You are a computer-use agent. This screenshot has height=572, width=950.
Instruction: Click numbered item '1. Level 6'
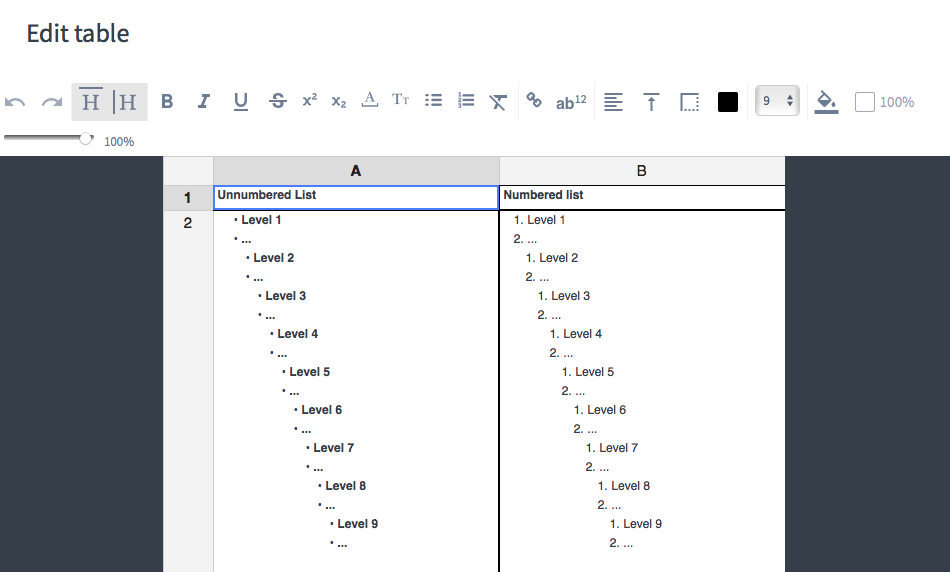(x=600, y=410)
